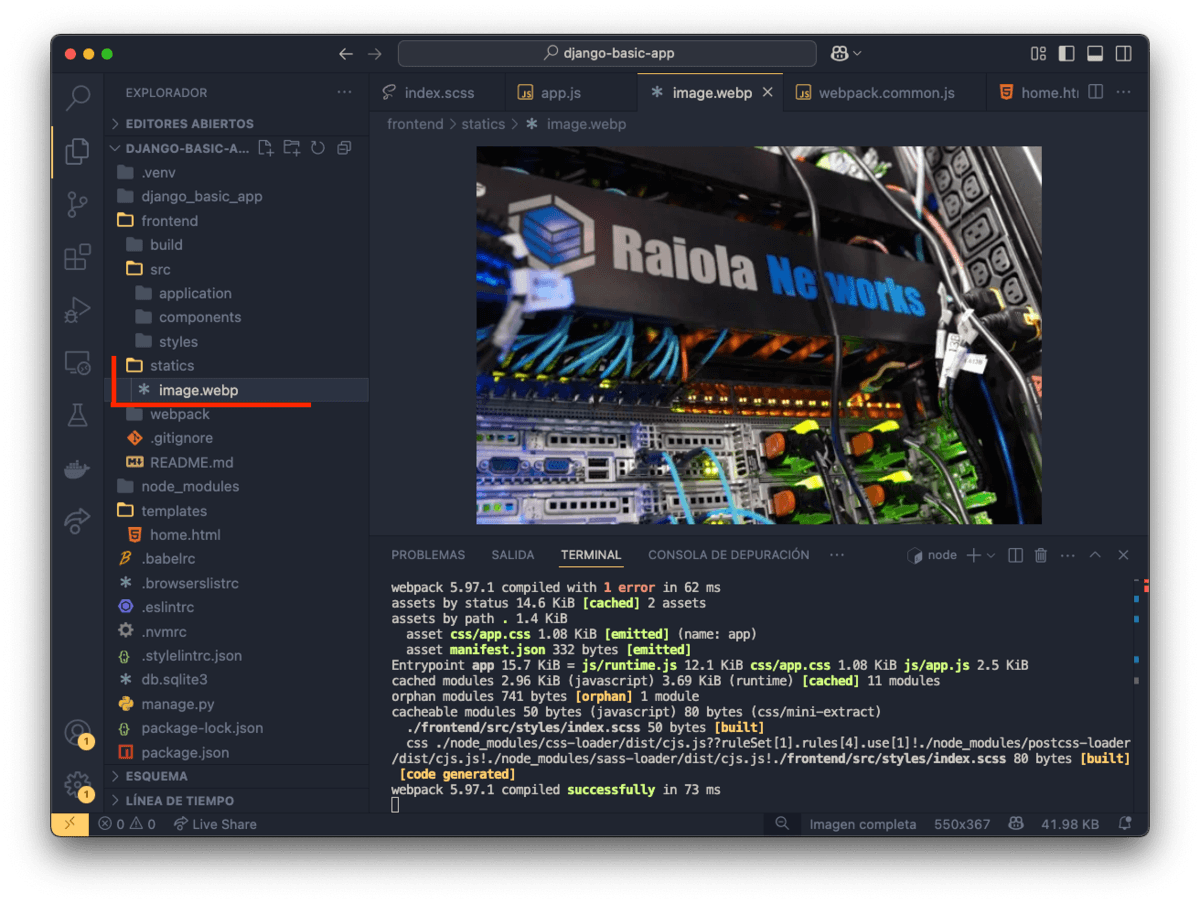Toggle the bottom panel visibility
This screenshot has width=1200, height=904.
click(1095, 53)
